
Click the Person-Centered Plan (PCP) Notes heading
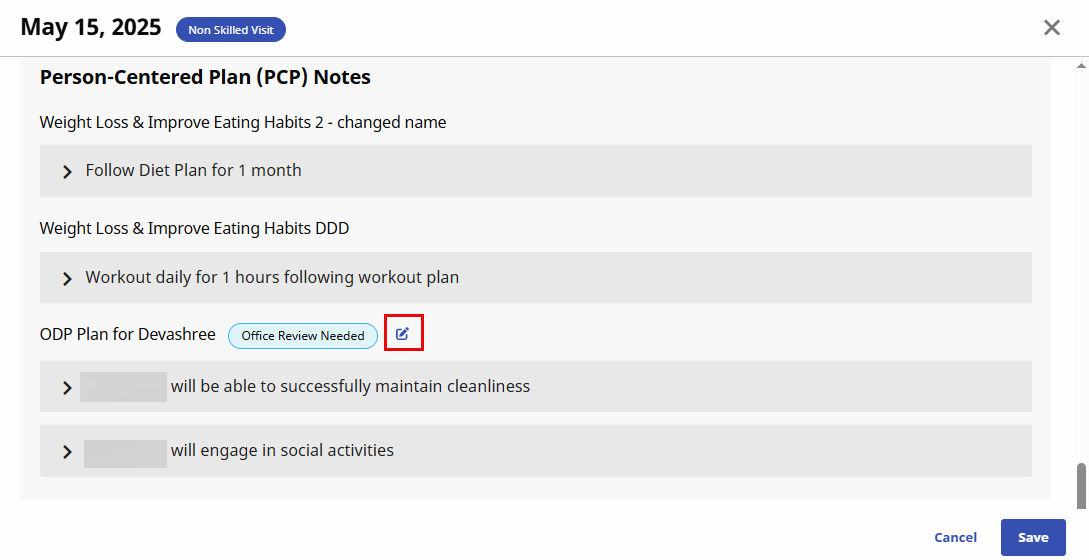205,77
